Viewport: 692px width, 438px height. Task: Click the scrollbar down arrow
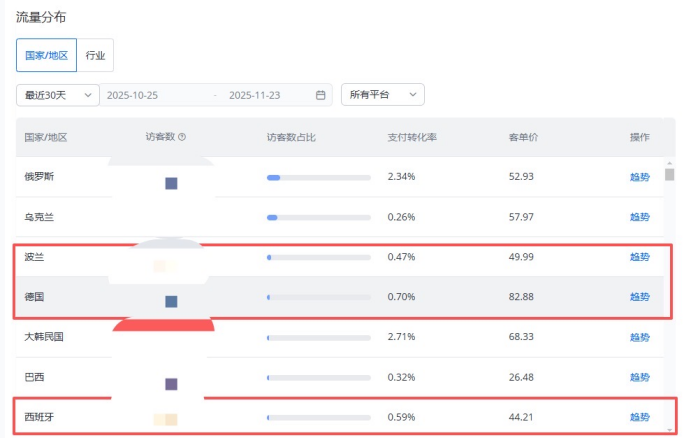pos(669,430)
